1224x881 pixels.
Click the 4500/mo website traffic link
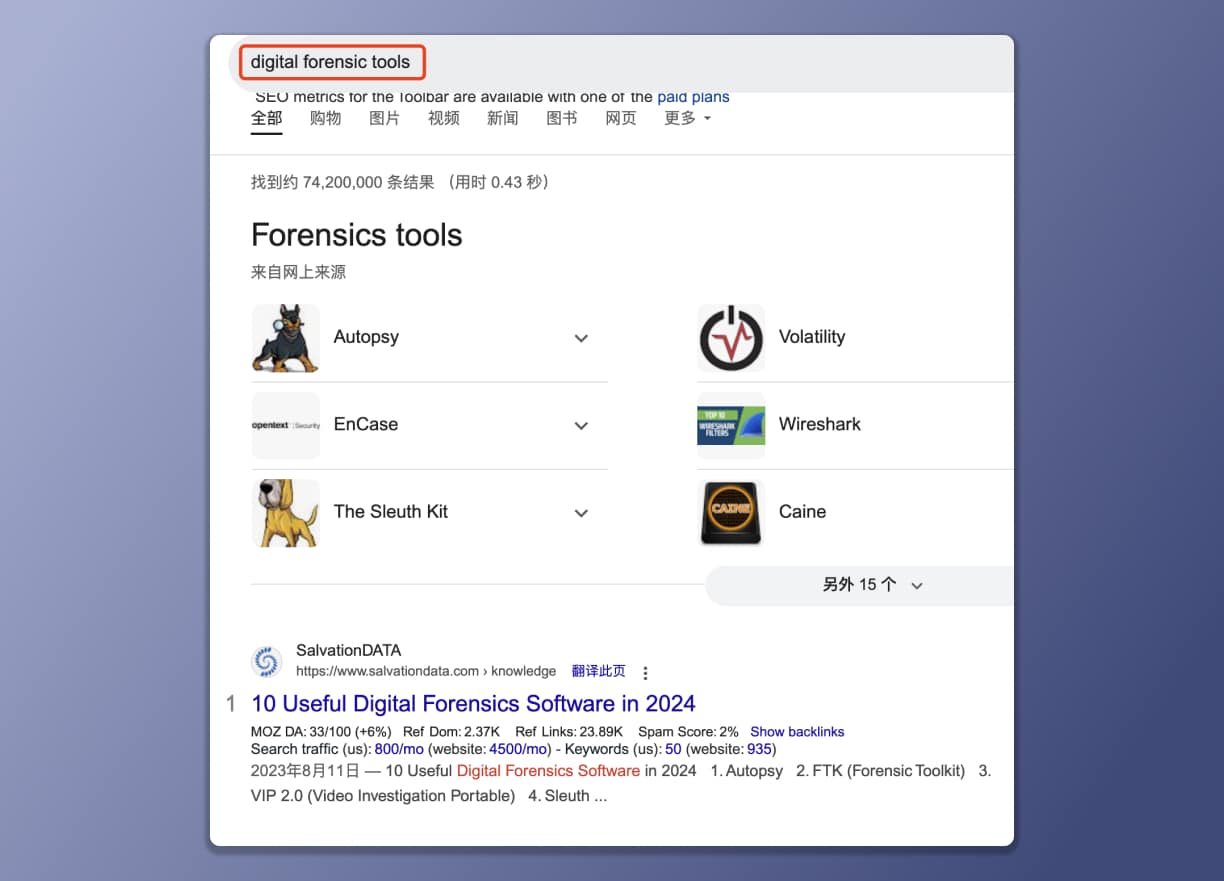(x=519, y=749)
